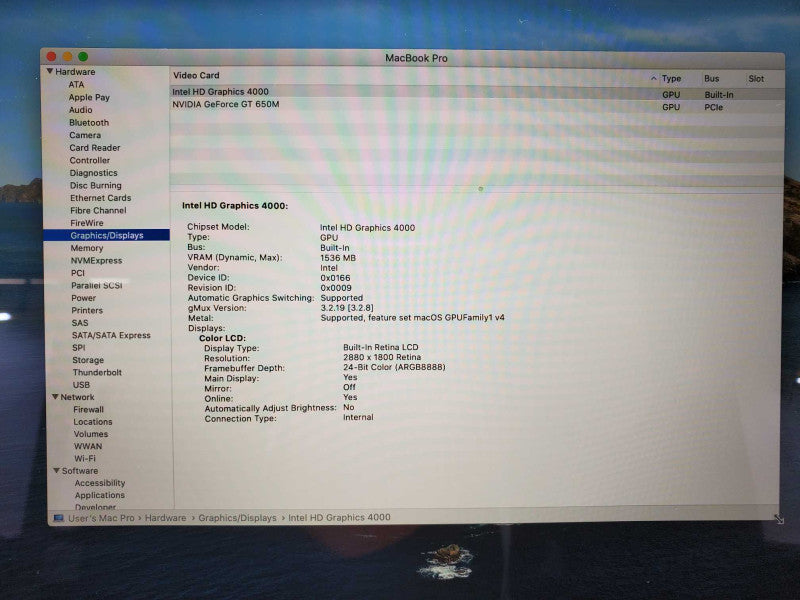Sort by Video Card column header
This screenshot has width=800, height=600.
(196, 75)
